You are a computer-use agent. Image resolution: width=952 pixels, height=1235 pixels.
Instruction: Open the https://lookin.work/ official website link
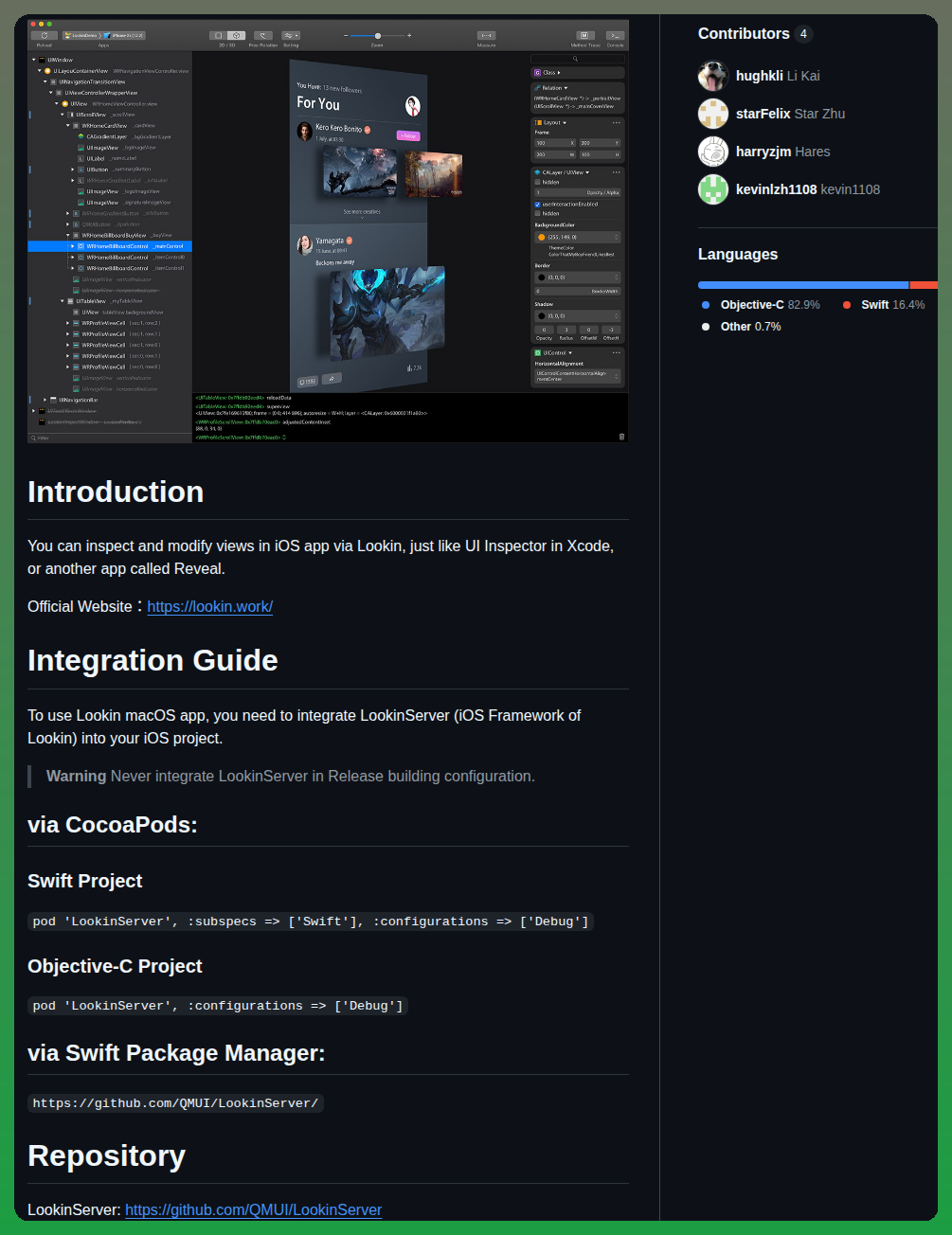pos(210,606)
